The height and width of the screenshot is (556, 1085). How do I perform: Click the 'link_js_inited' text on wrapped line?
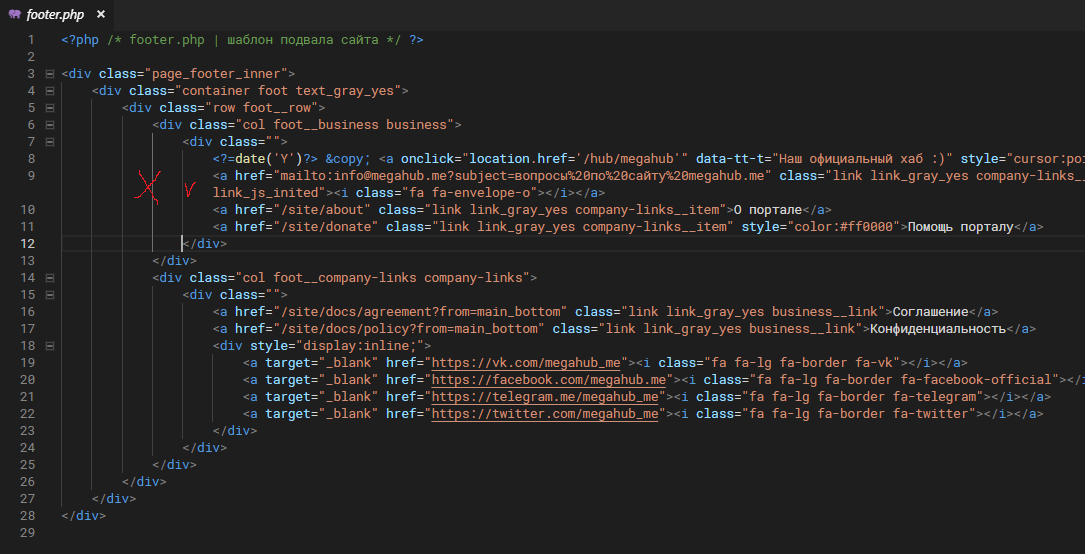pos(265,192)
